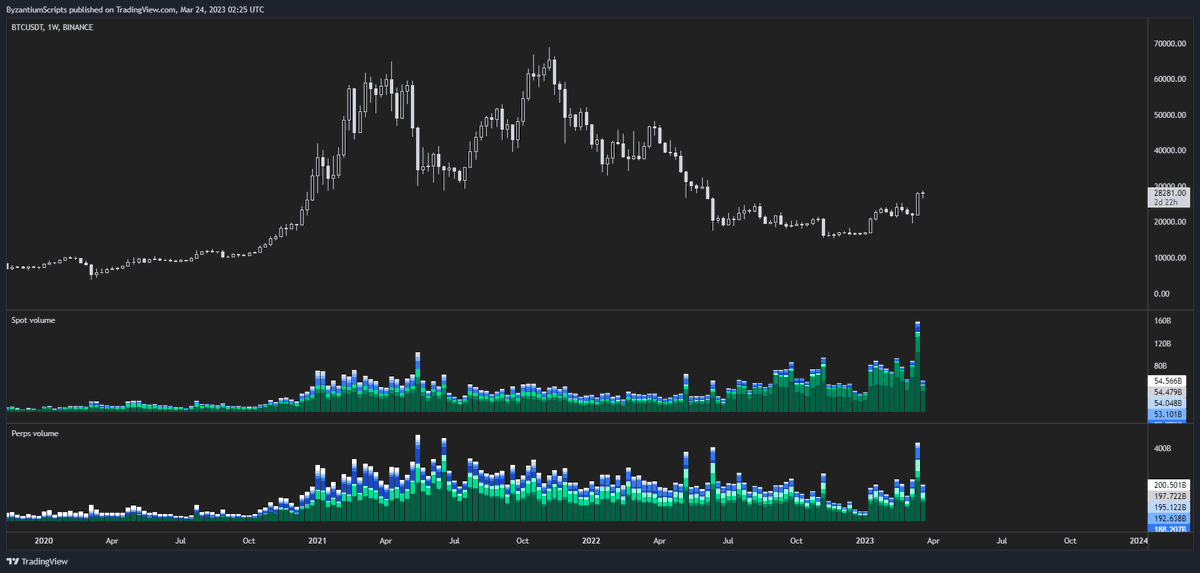Viewport: 1200px width, 573px height.
Task: Click the 0.00 price axis label
Action: coord(1163,293)
